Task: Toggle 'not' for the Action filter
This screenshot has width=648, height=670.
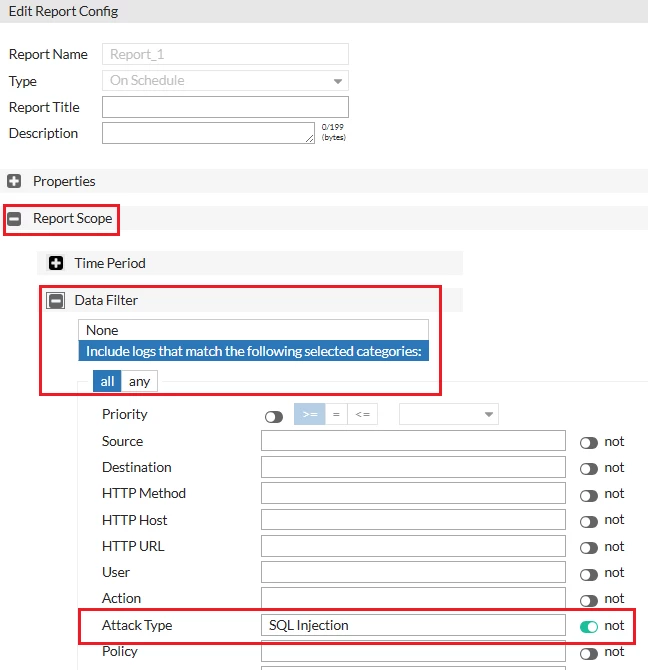Action: (x=589, y=601)
